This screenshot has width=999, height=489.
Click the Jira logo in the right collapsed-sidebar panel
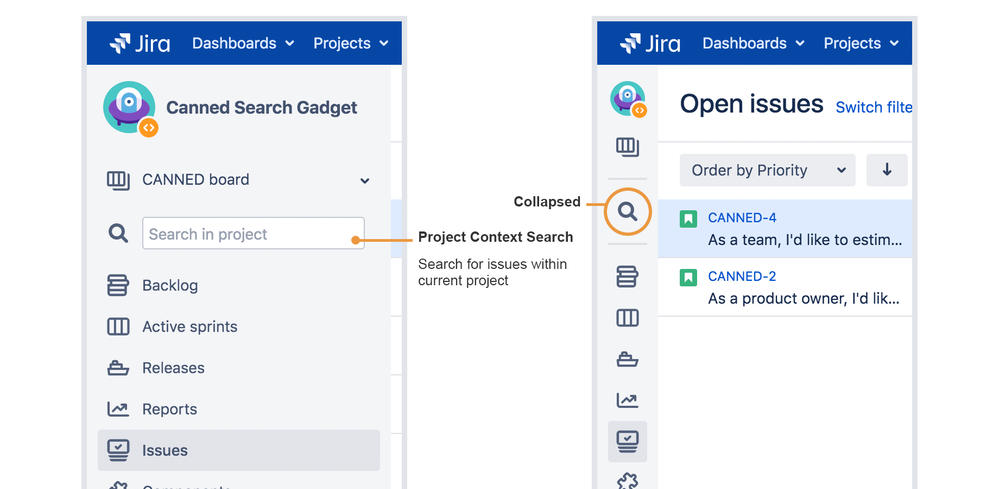(650, 43)
